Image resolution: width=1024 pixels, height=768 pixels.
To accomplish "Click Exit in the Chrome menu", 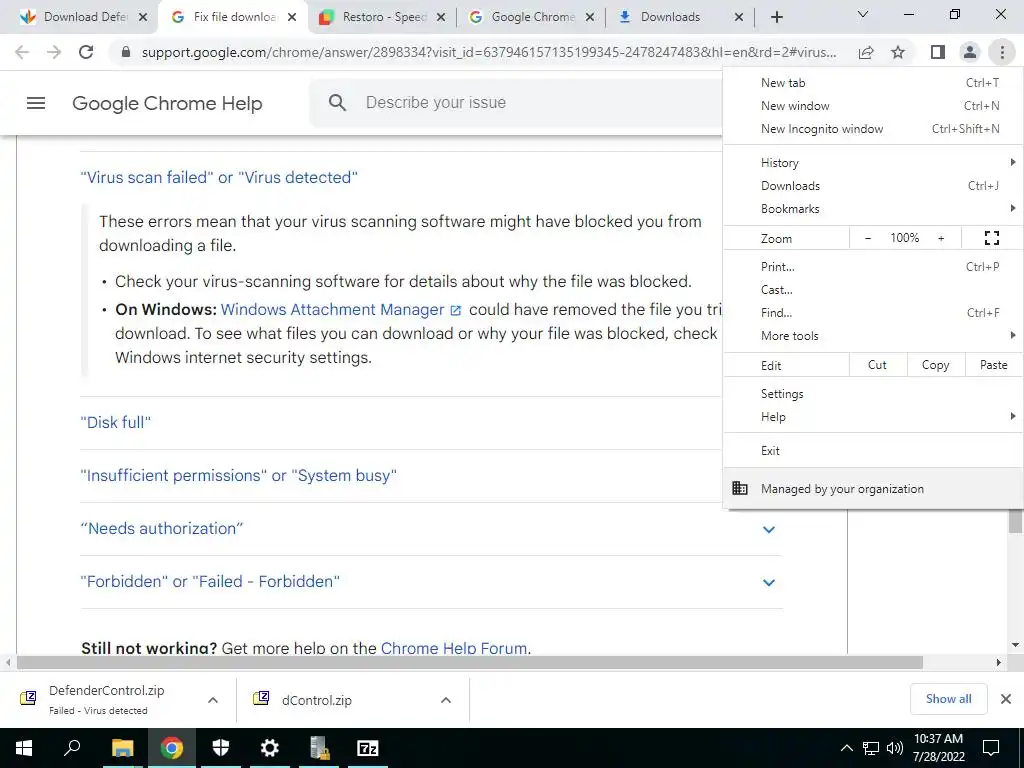I will (873, 451).
